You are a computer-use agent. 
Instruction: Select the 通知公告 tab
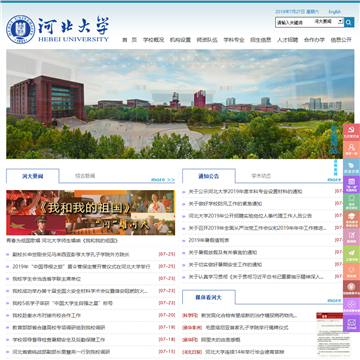tap(209, 176)
